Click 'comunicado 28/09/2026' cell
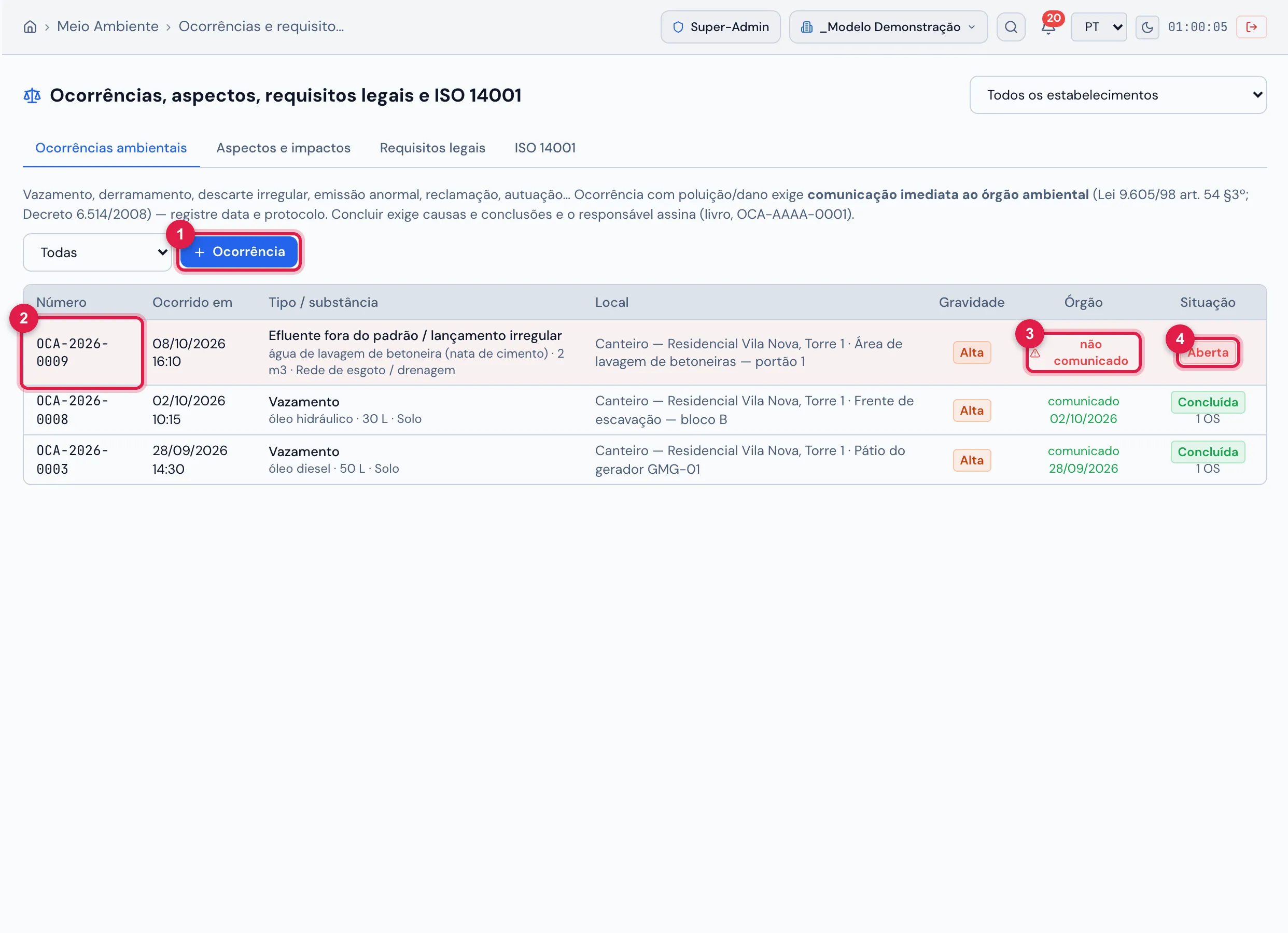The height and width of the screenshot is (933, 1288). point(1083,459)
